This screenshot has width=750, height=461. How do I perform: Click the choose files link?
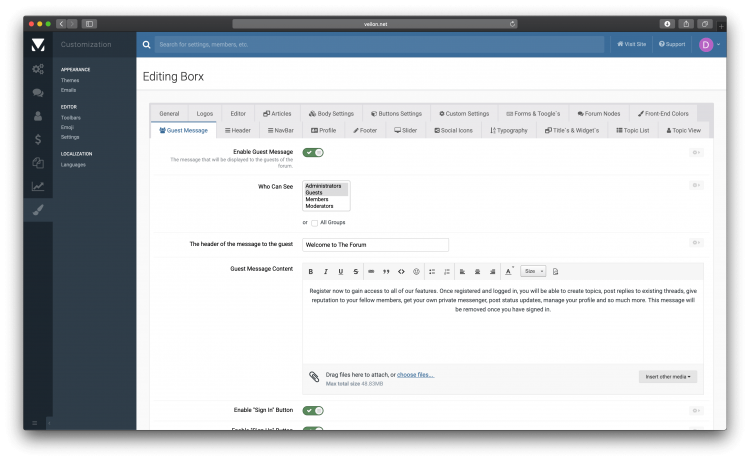pos(415,375)
